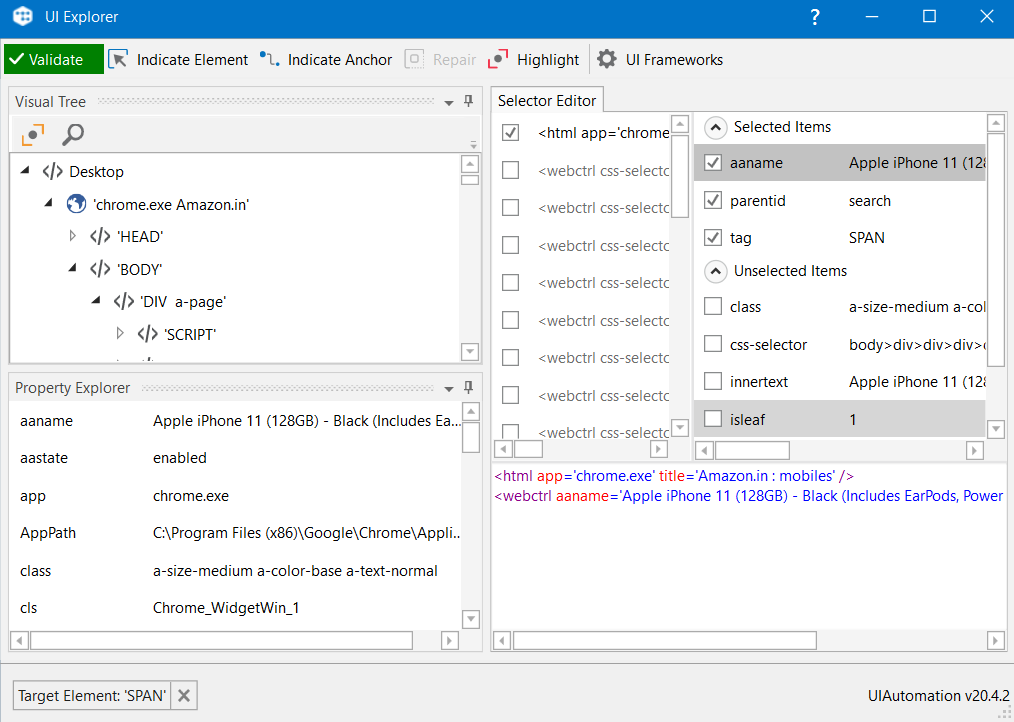
Task: Click the Visual Tree highlight target icon
Action: 33,135
